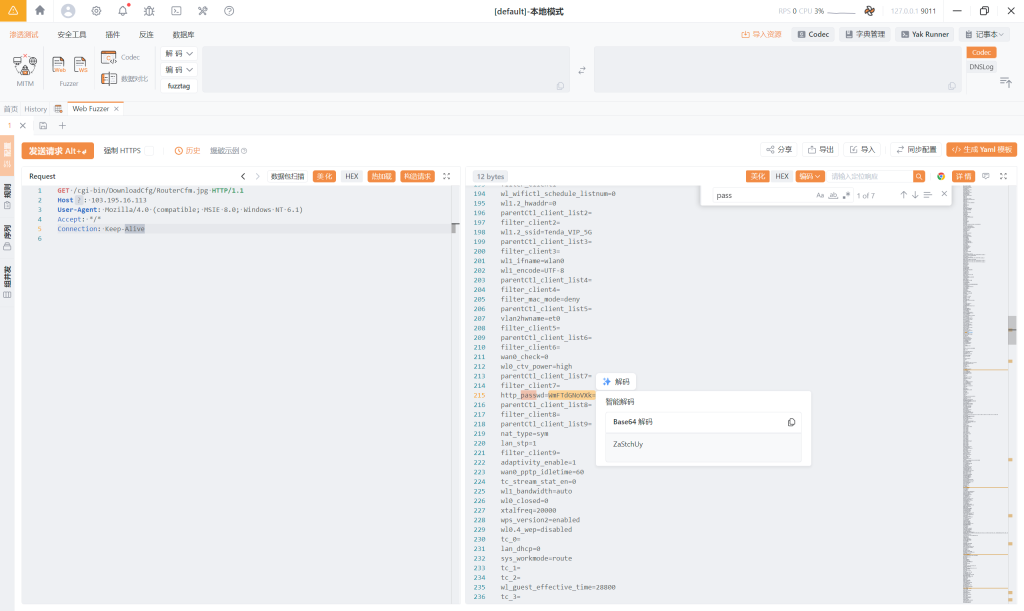Open the response 编码 dropdown
Viewport: 1024px width, 611px height.
(x=806, y=176)
